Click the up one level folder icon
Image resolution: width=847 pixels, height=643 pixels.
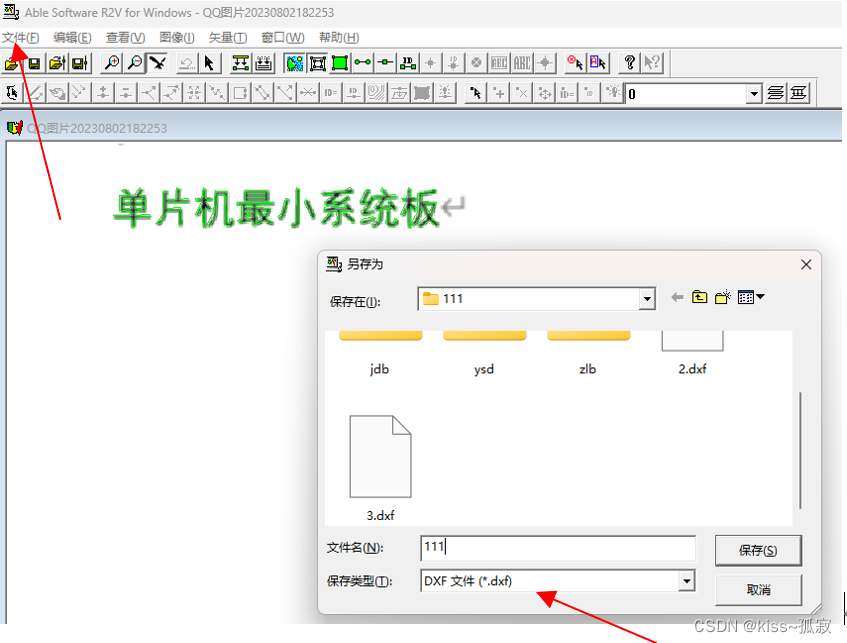(x=700, y=297)
